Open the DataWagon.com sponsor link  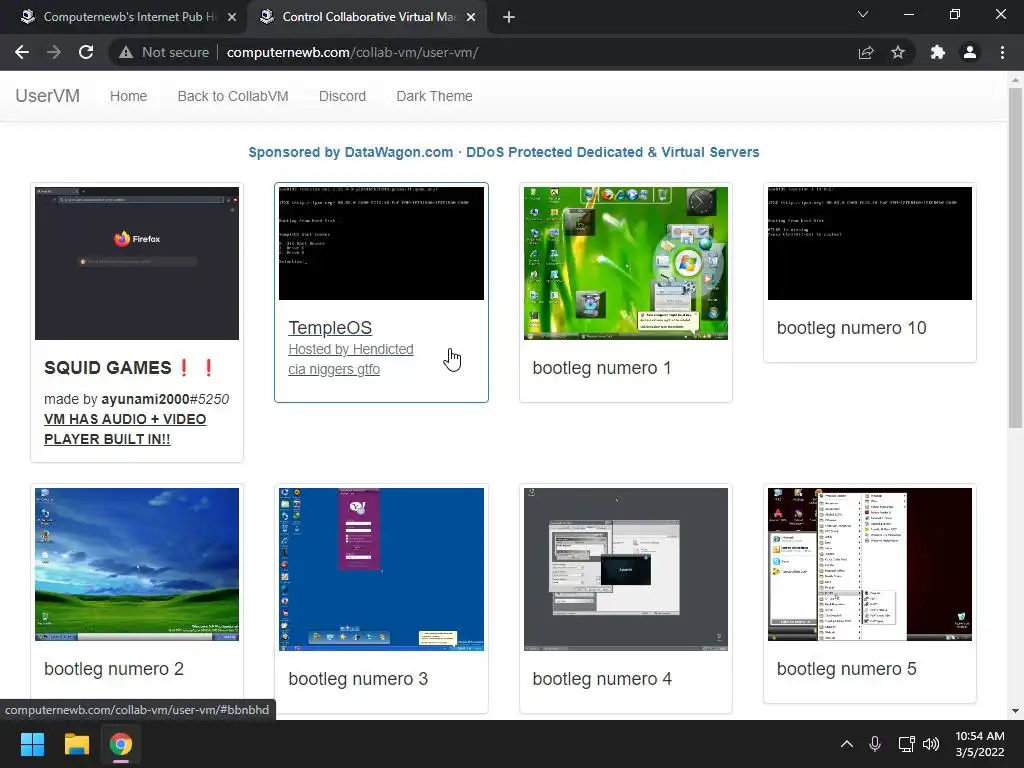tap(504, 152)
